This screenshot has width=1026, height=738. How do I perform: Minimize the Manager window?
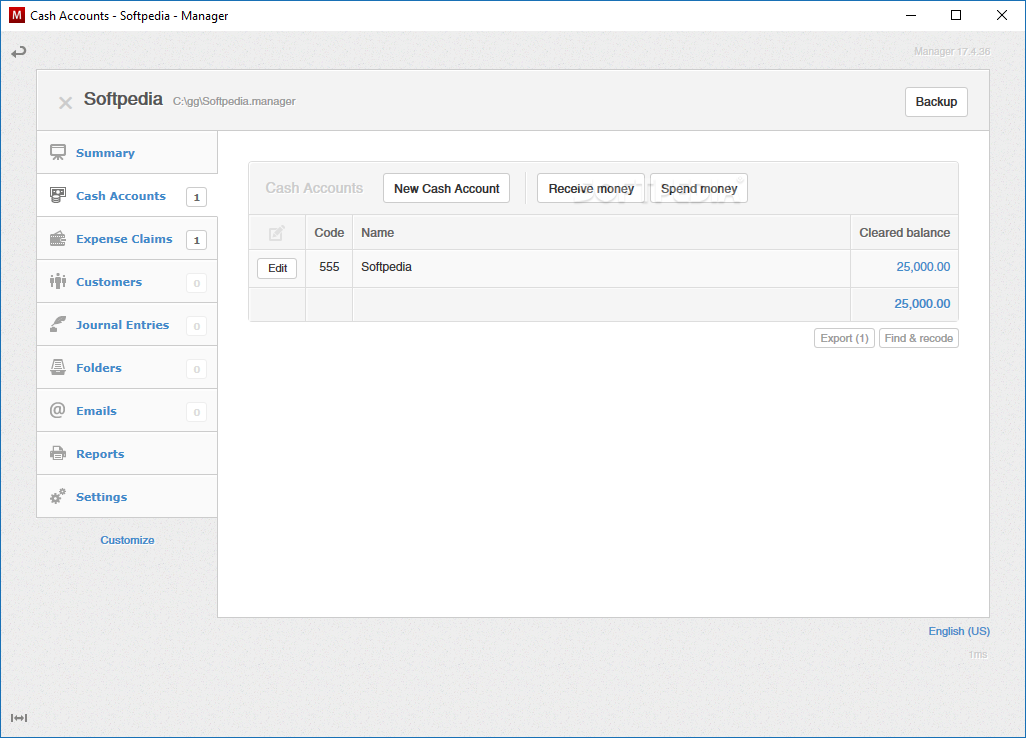point(911,15)
